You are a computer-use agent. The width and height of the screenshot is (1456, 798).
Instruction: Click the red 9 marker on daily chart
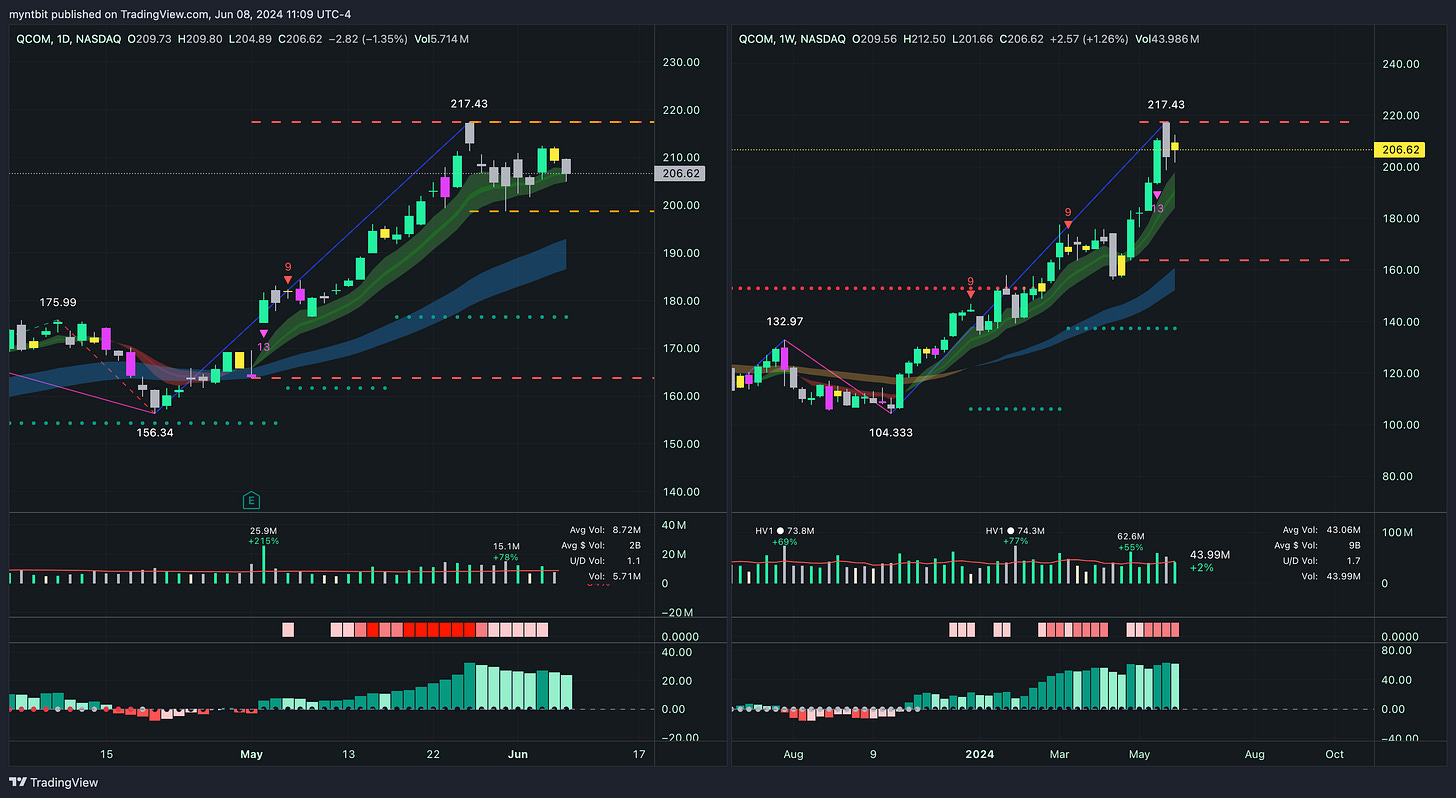(x=288, y=267)
